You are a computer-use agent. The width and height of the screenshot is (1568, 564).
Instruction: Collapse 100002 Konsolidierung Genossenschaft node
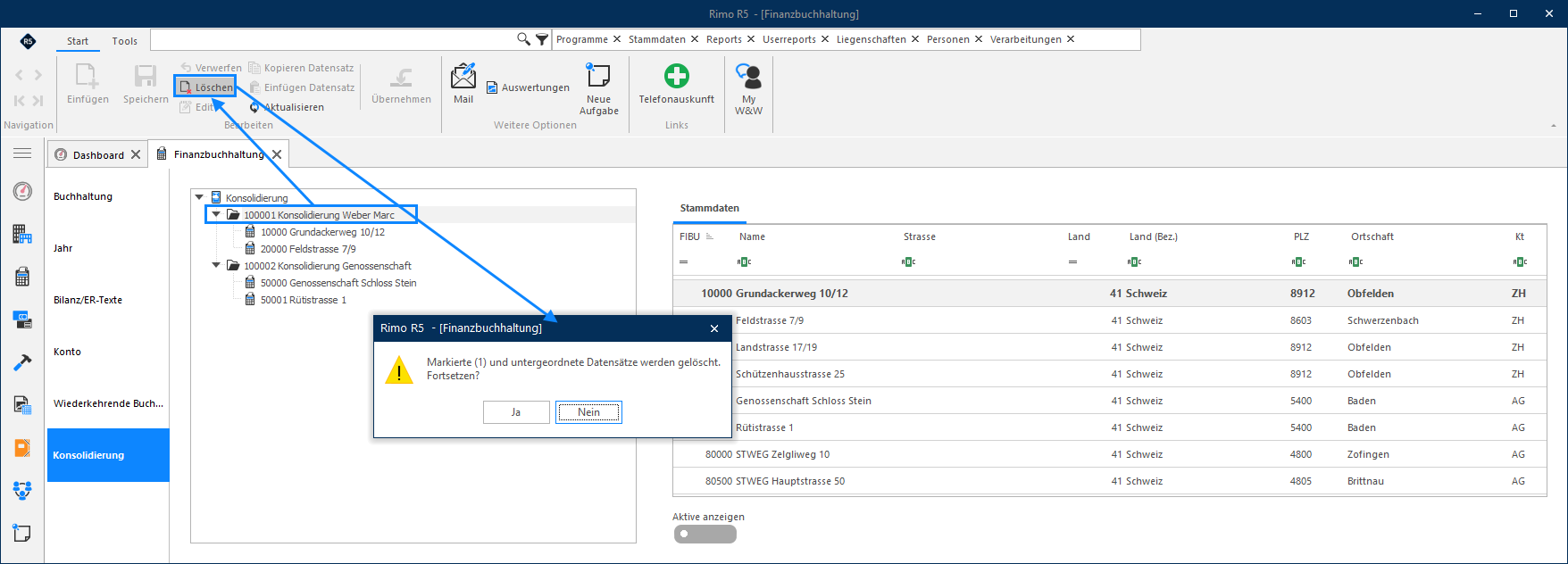(216, 265)
